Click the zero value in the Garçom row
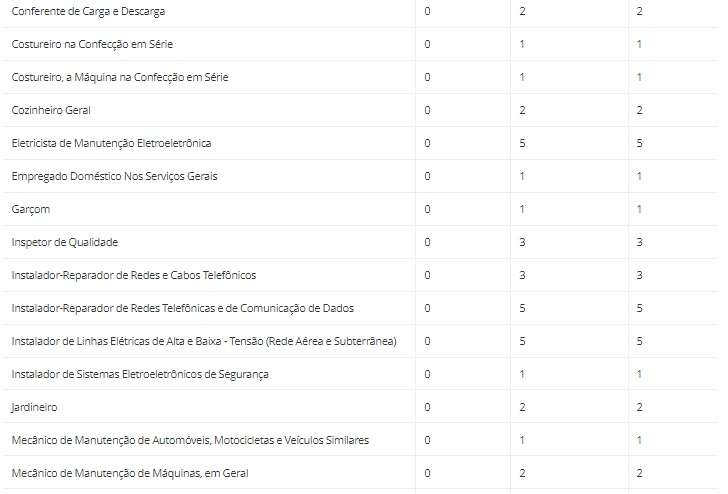The width and height of the screenshot is (728, 494). pyautogui.click(x=427, y=209)
